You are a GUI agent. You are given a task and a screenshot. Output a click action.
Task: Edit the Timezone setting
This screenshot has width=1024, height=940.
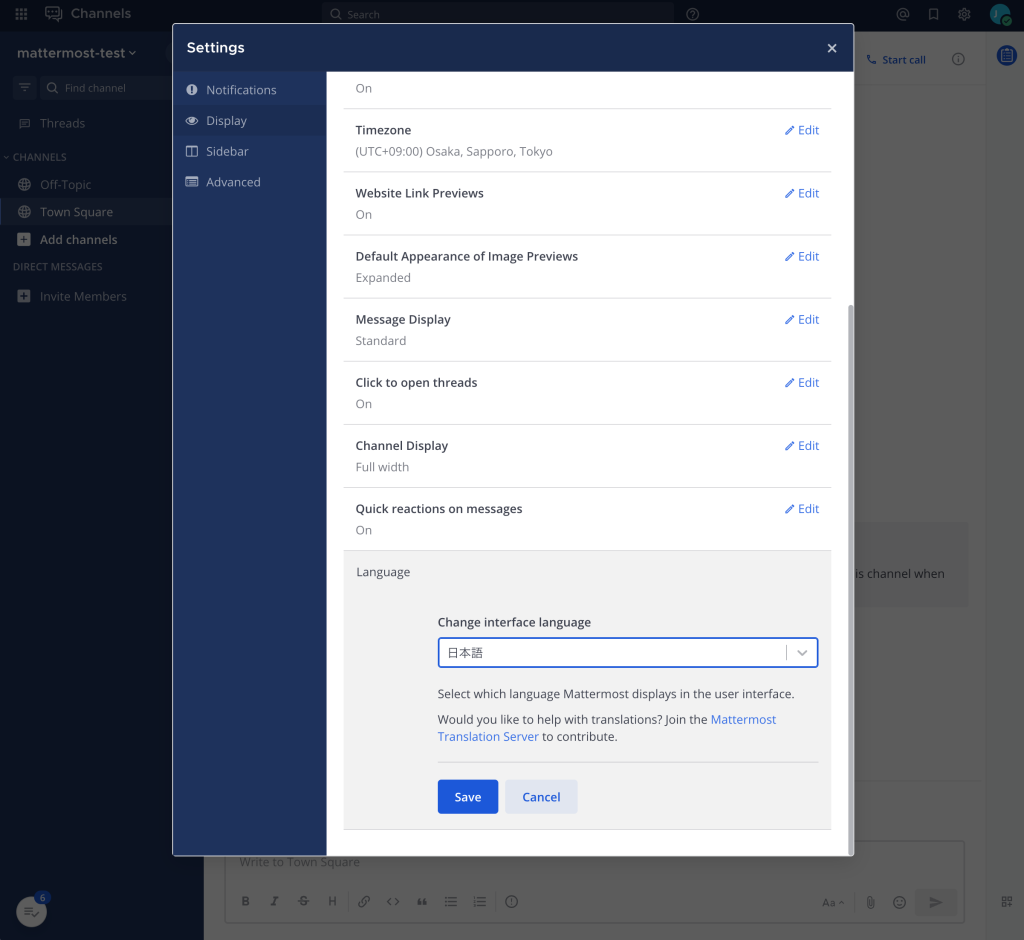click(x=801, y=130)
